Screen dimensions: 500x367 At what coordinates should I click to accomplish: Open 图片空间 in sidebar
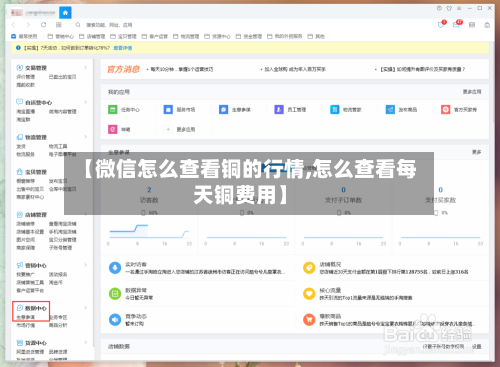[x=26, y=240]
